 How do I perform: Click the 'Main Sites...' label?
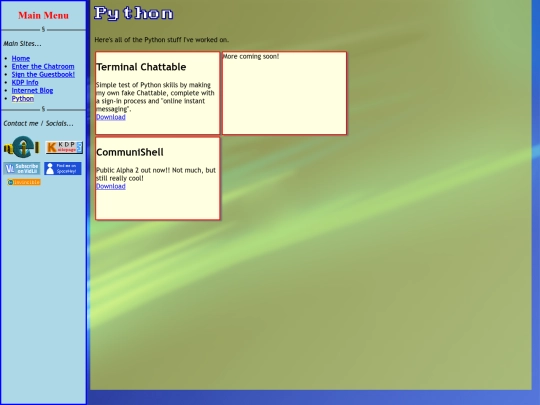click(22, 44)
